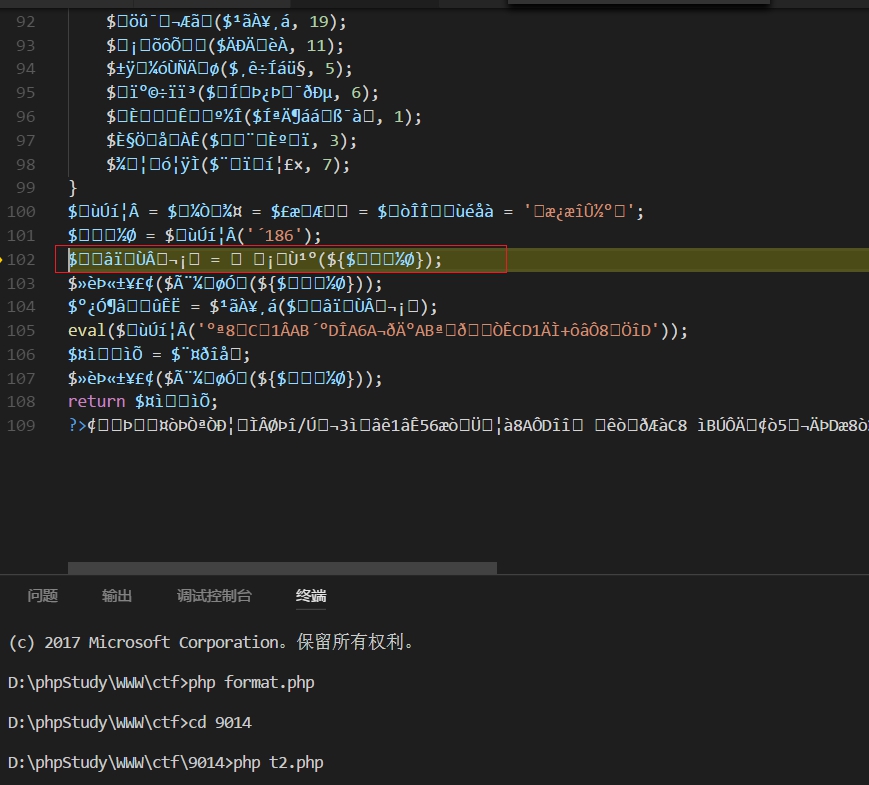The image size is (869, 785).
Task: Click line number 95 in the gutter
Action: [x=25, y=93]
